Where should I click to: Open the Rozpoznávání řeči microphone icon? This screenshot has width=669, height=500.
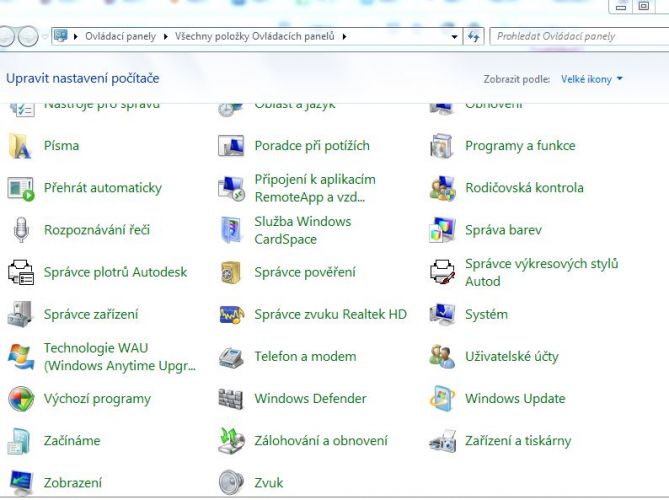tap(21, 230)
